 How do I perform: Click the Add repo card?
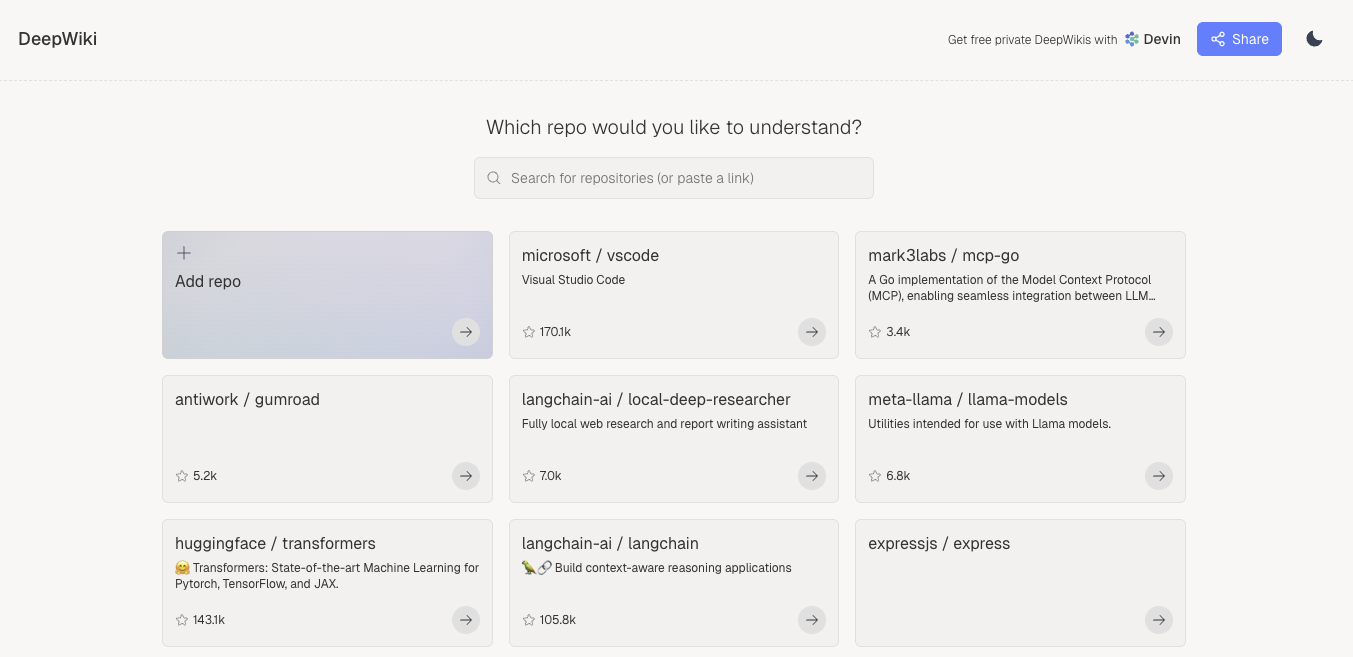pyautogui.click(x=327, y=294)
